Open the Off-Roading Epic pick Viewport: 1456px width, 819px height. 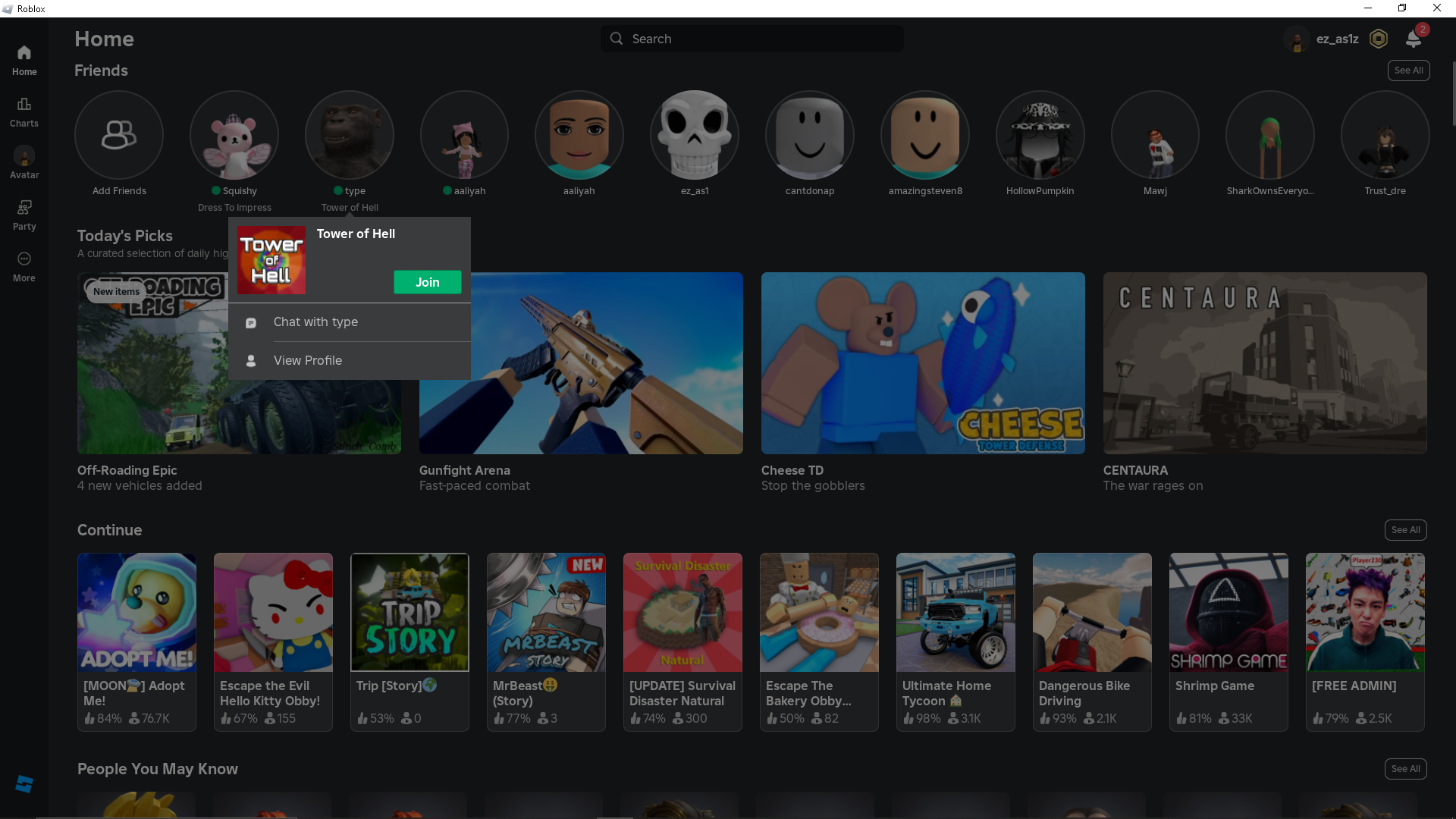click(x=239, y=363)
